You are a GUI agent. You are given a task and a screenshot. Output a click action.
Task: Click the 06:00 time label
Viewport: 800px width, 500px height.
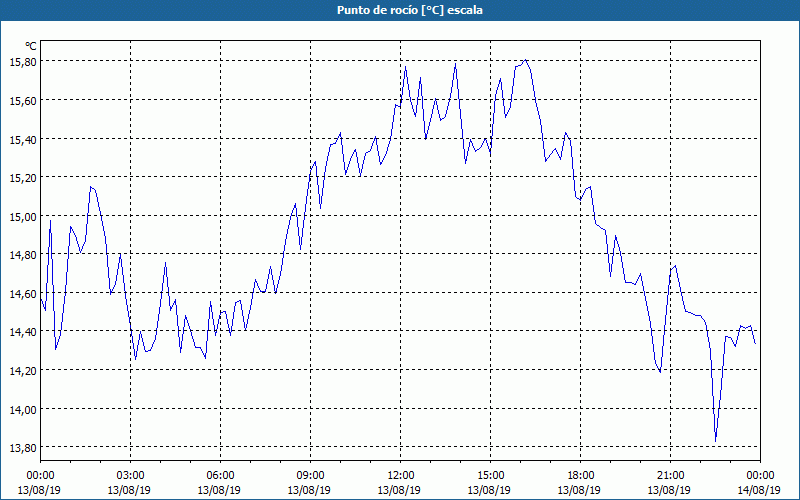tap(220, 476)
